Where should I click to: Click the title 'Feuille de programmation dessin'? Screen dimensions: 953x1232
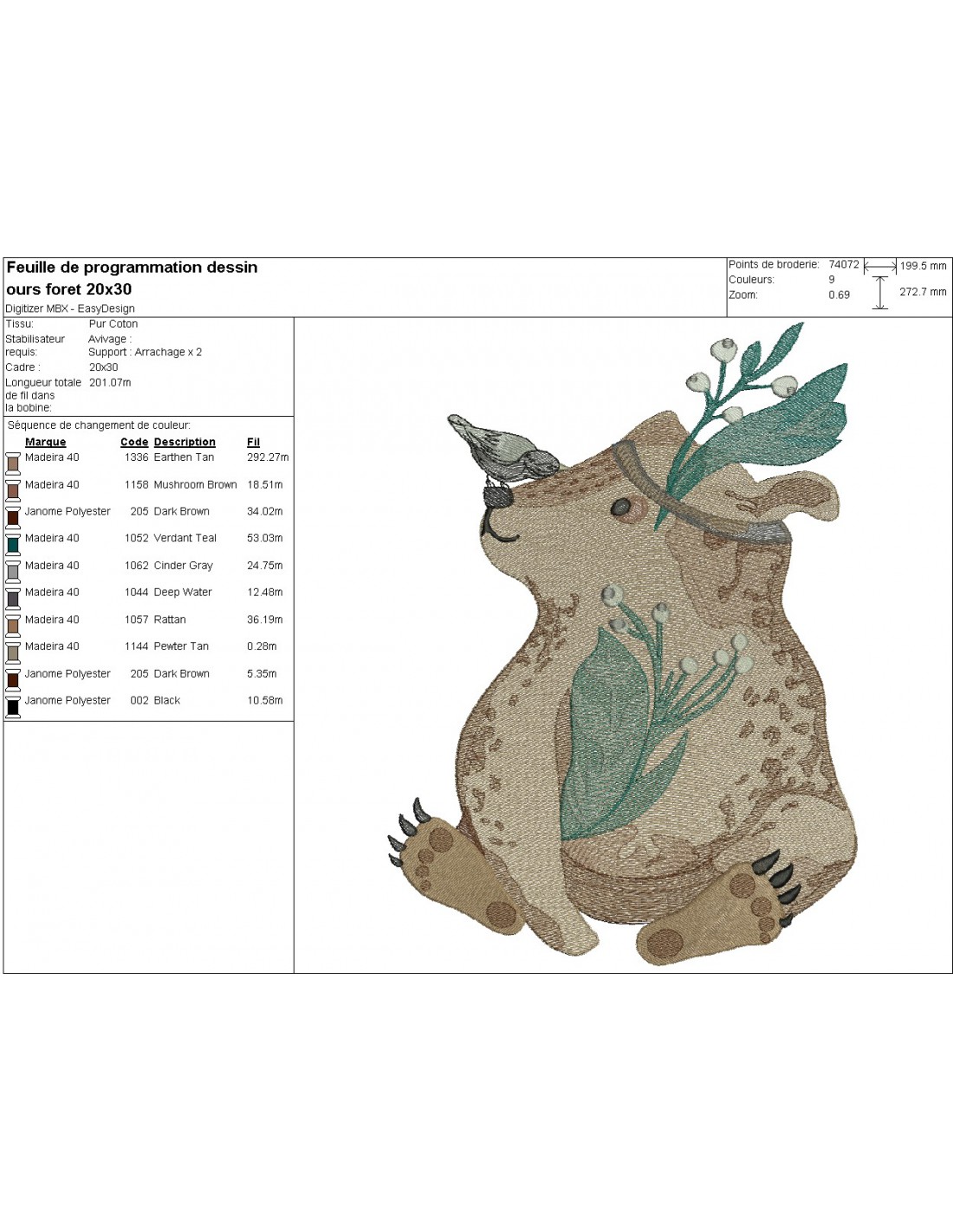132,268
